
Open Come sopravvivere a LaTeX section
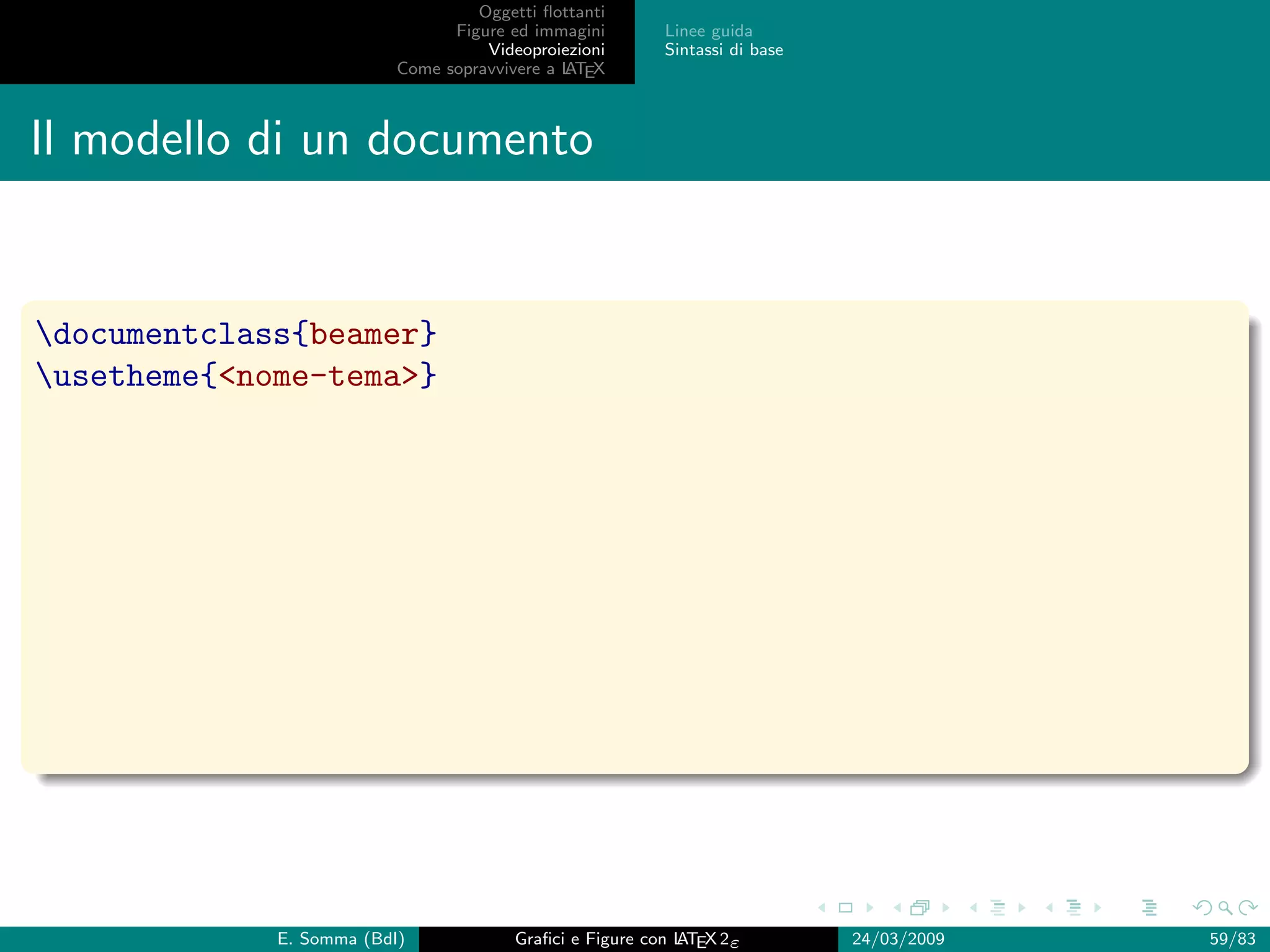click(x=501, y=69)
